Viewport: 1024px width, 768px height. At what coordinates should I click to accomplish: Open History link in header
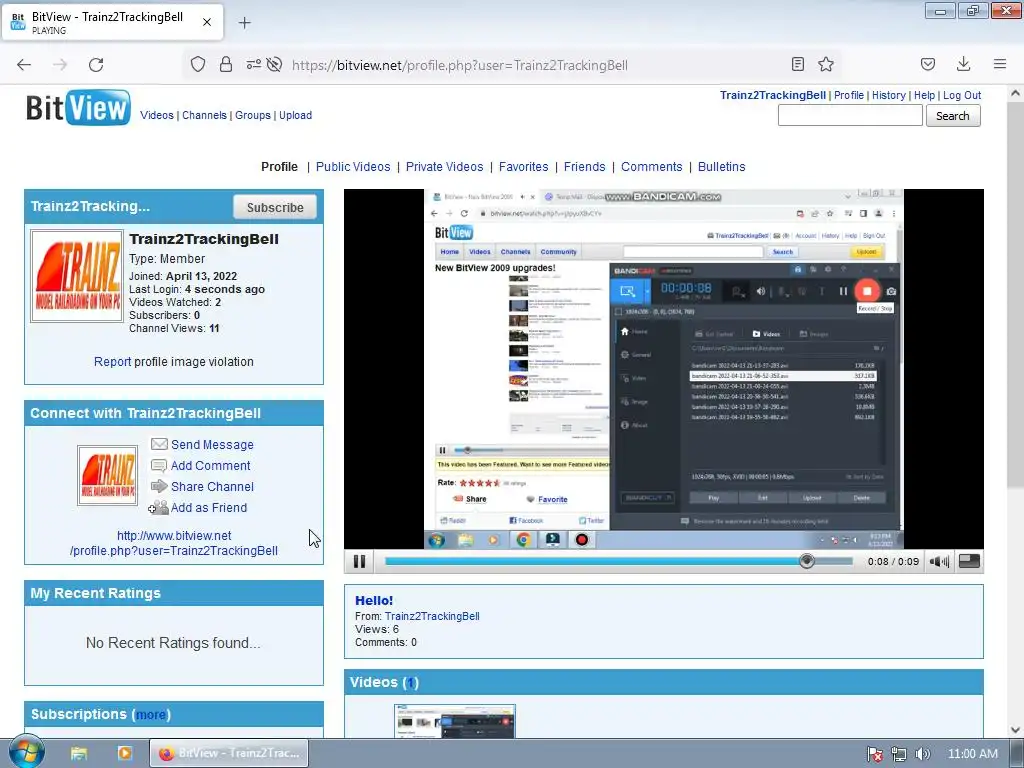pos(889,95)
